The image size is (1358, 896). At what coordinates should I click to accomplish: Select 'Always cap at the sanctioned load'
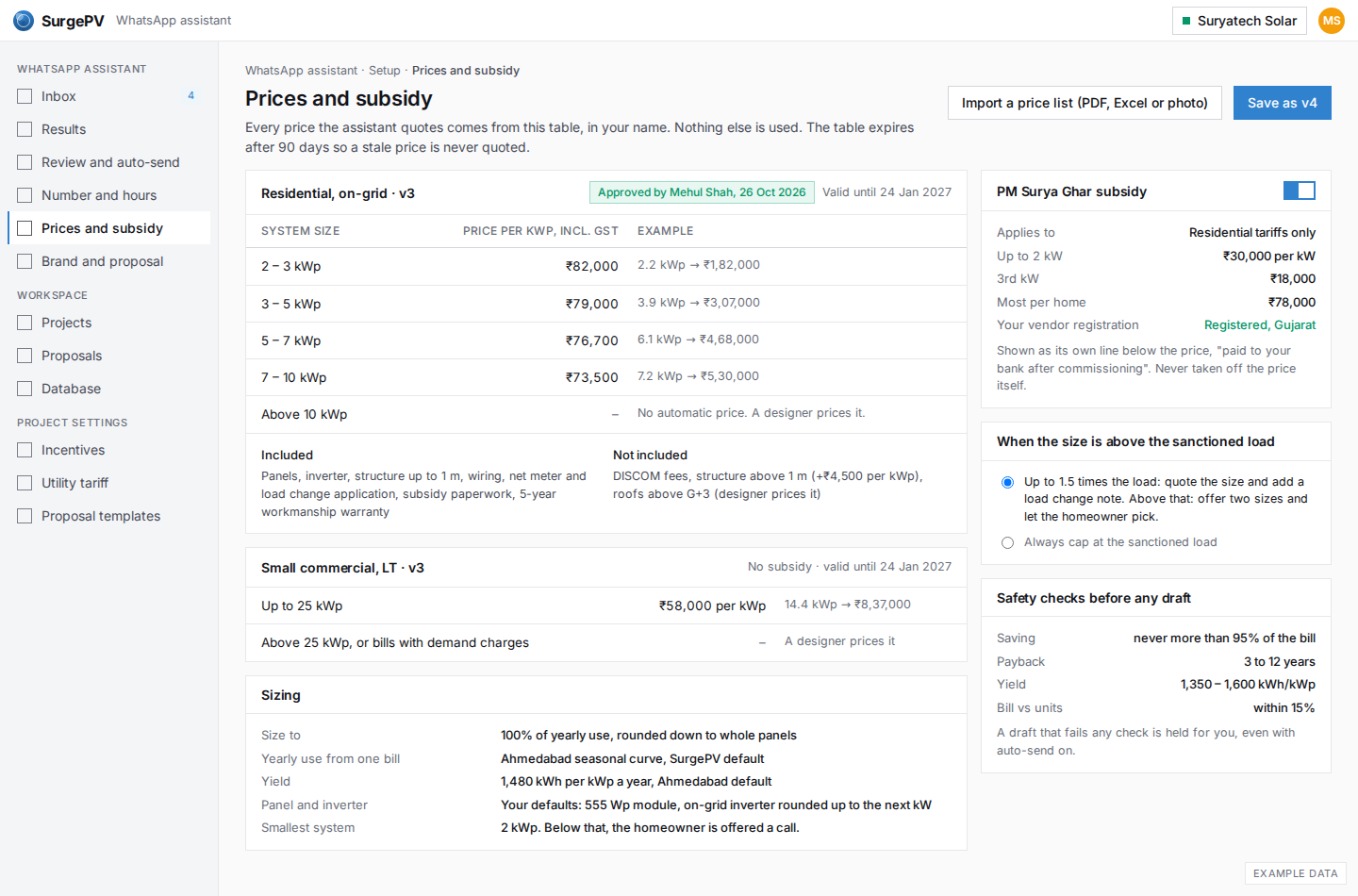(1007, 542)
